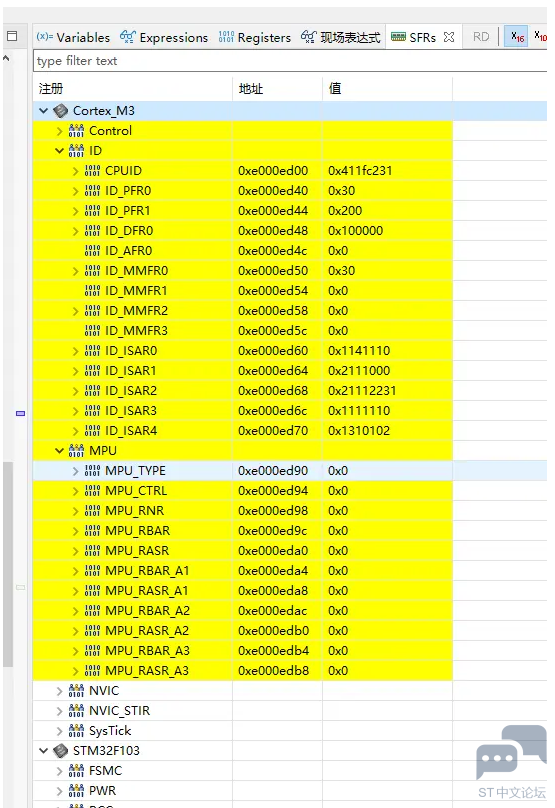Expand the NVIC register group
This screenshot has height=808, width=555.
(60, 692)
